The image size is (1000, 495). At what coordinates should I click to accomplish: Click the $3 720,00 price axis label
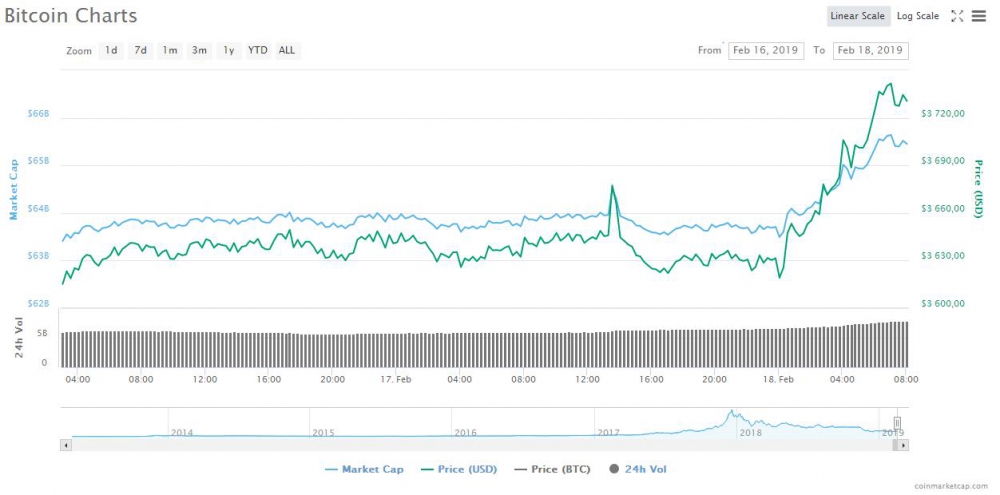pos(943,114)
